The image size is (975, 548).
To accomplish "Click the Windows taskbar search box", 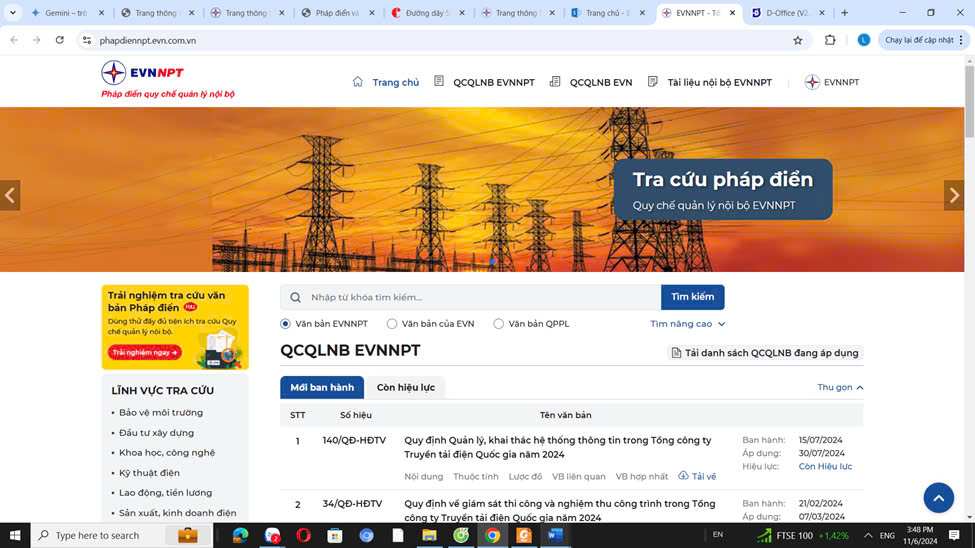I will (122, 535).
